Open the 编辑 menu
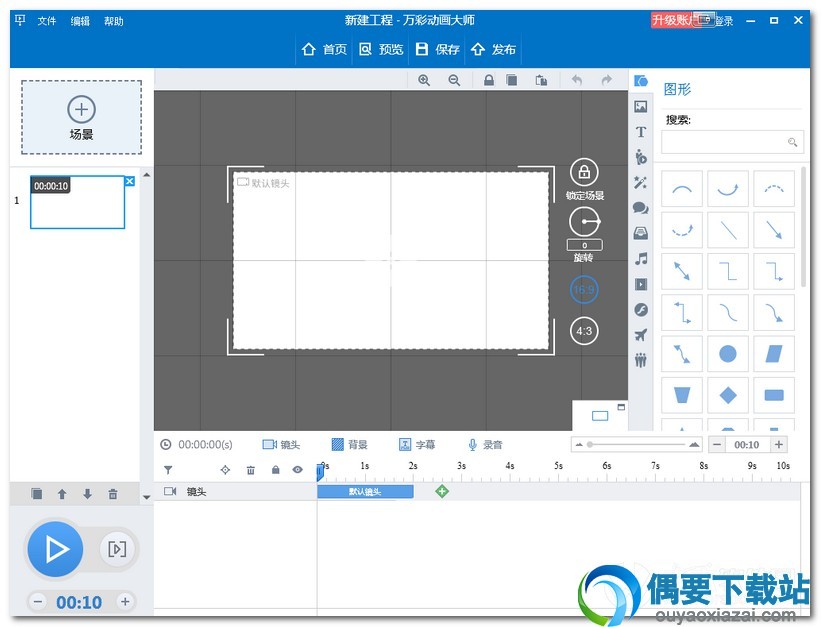 tap(80, 21)
